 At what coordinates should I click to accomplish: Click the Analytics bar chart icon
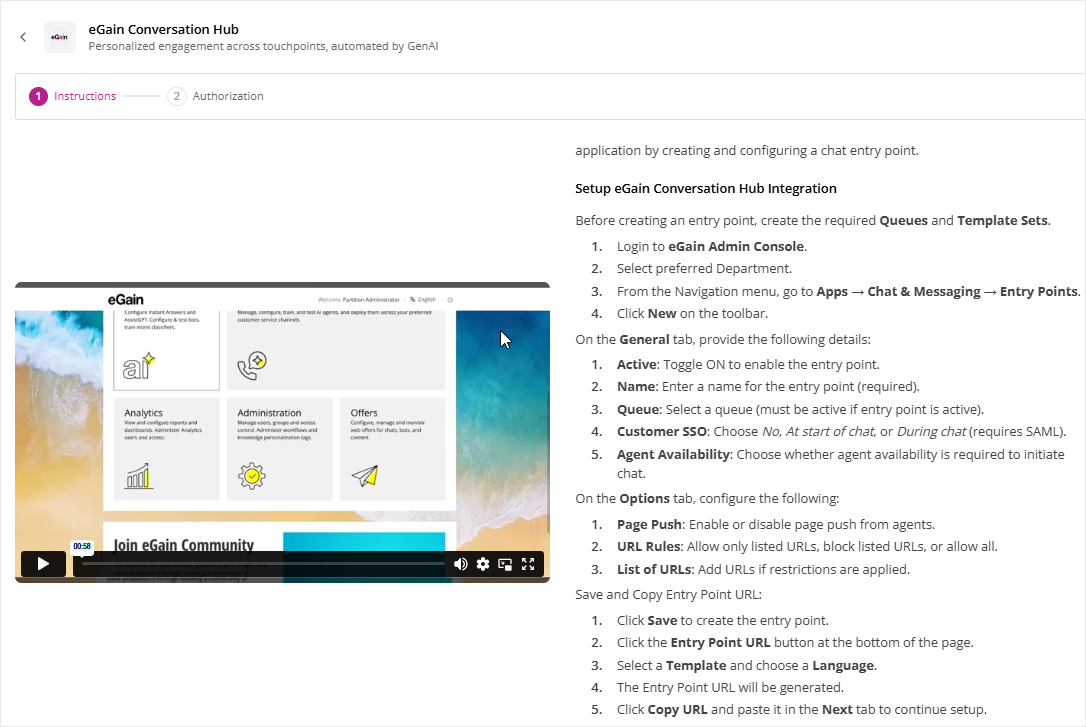[138, 476]
